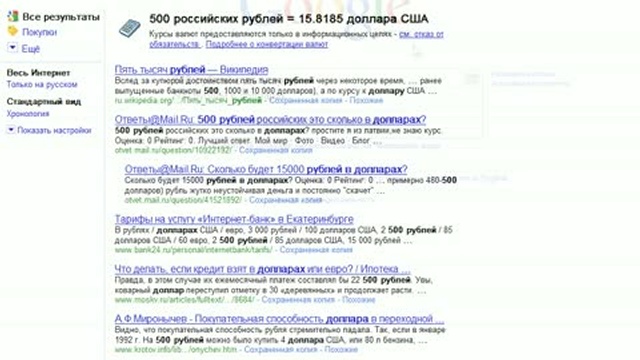Expand the 'Ещё' dropdown arrow

(12, 48)
